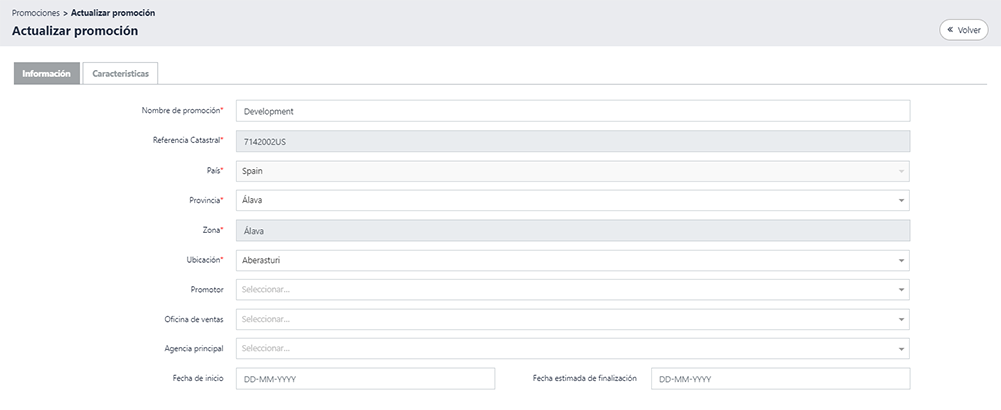Click the Volver back button
Screen dimensions: 1001x410
click(x=963, y=30)
